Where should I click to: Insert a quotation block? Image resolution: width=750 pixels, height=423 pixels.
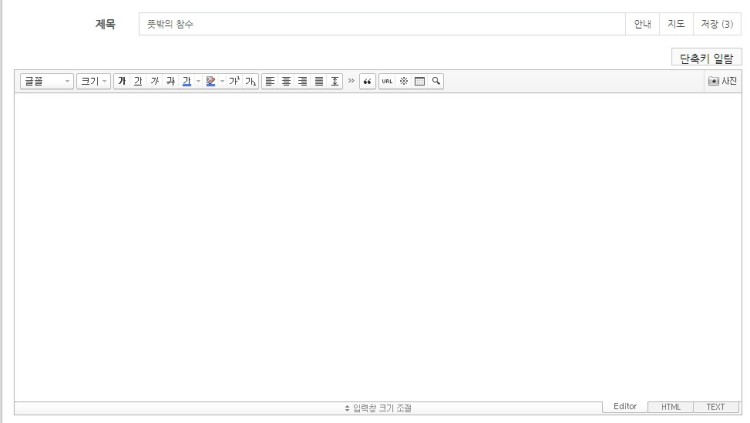(366, 80)
